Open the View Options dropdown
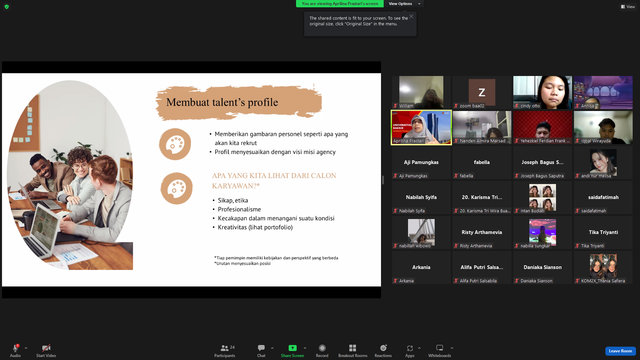 (404, 4)
